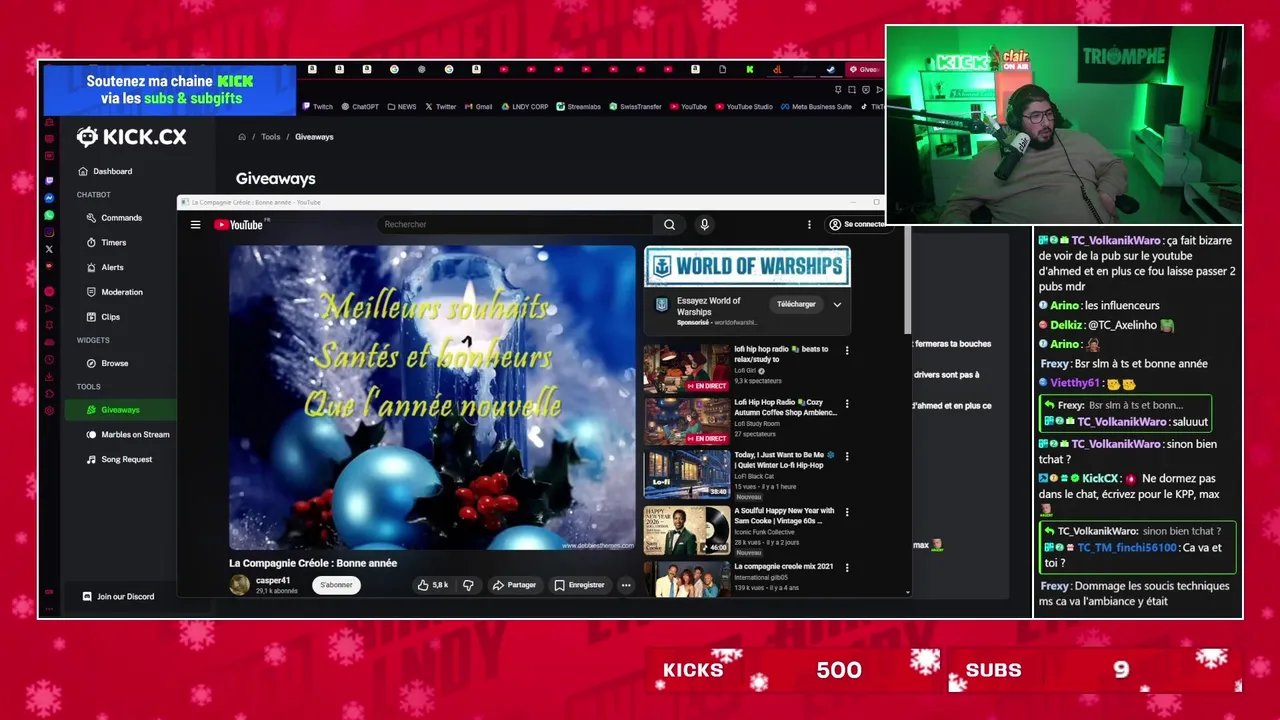Open options menu for Soulful Happy New Year video
The height and width of the screenshot is (720, 1280).
[x=847, y=512]
